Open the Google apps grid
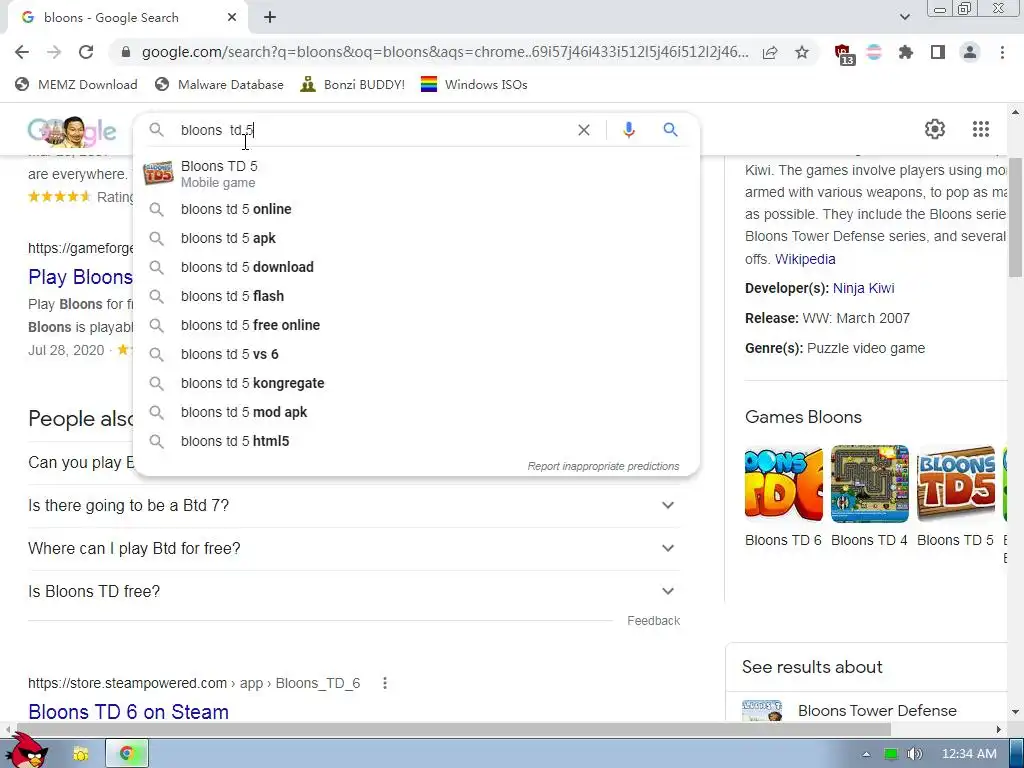The width and height of the screenshot is (1024, 768). click(x=980, y=129)
